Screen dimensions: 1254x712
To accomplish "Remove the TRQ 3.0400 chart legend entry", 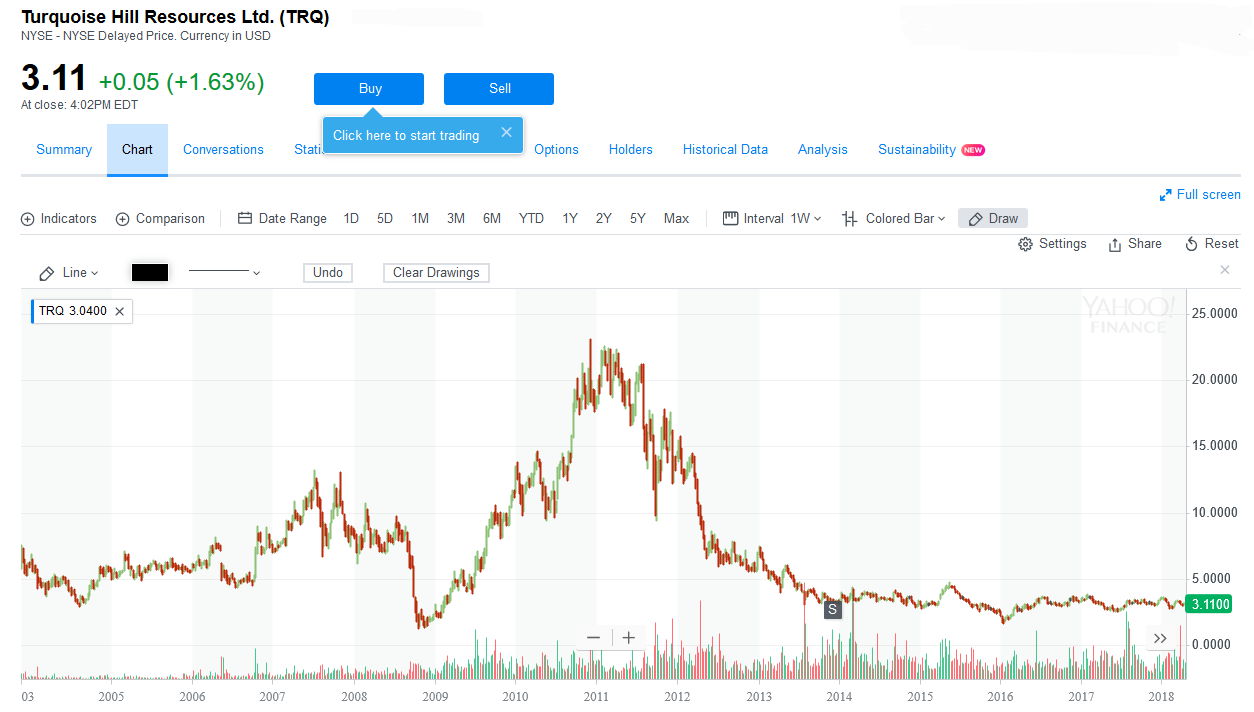I will pos(119,311).
